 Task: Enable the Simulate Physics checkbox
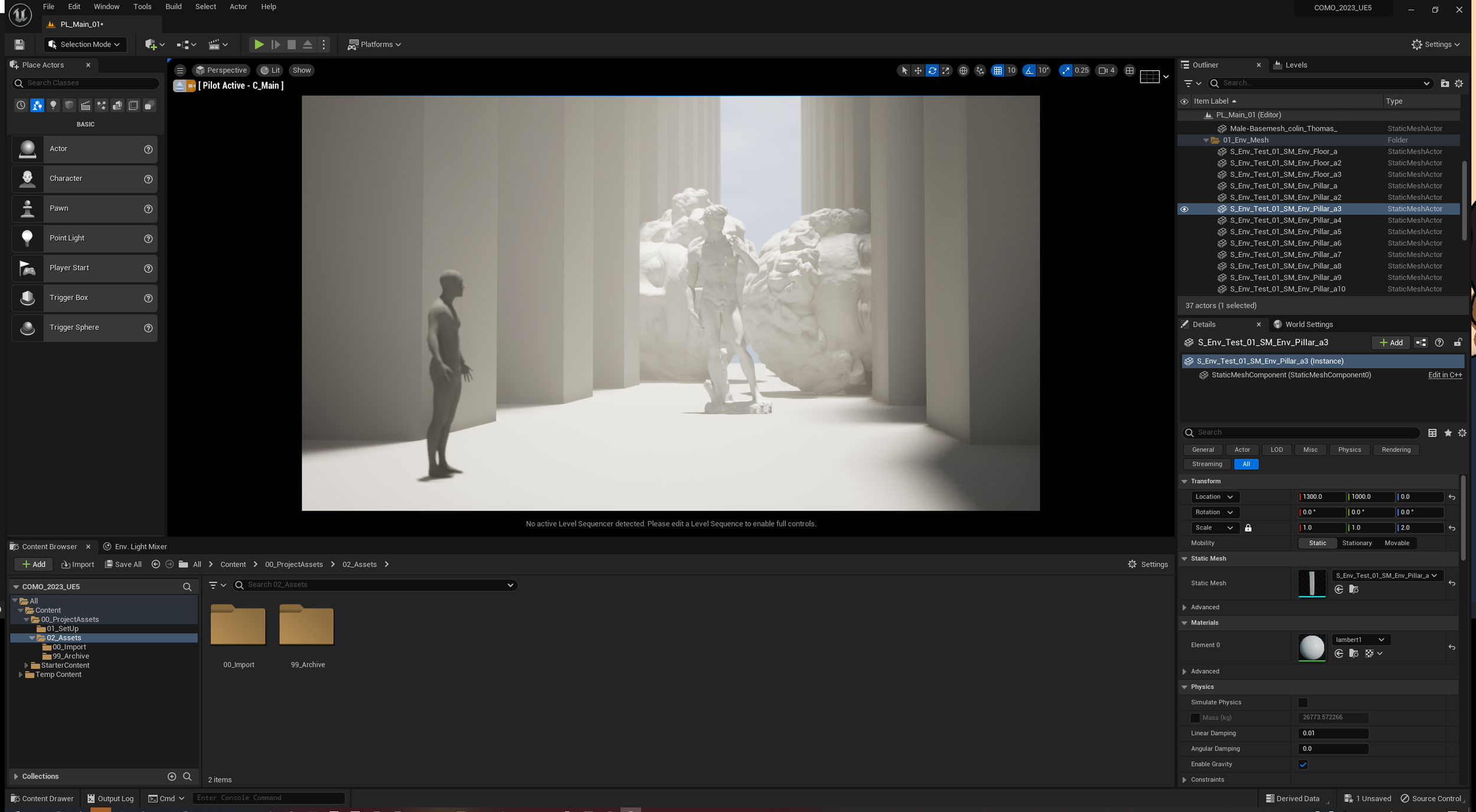[1302, 702]
